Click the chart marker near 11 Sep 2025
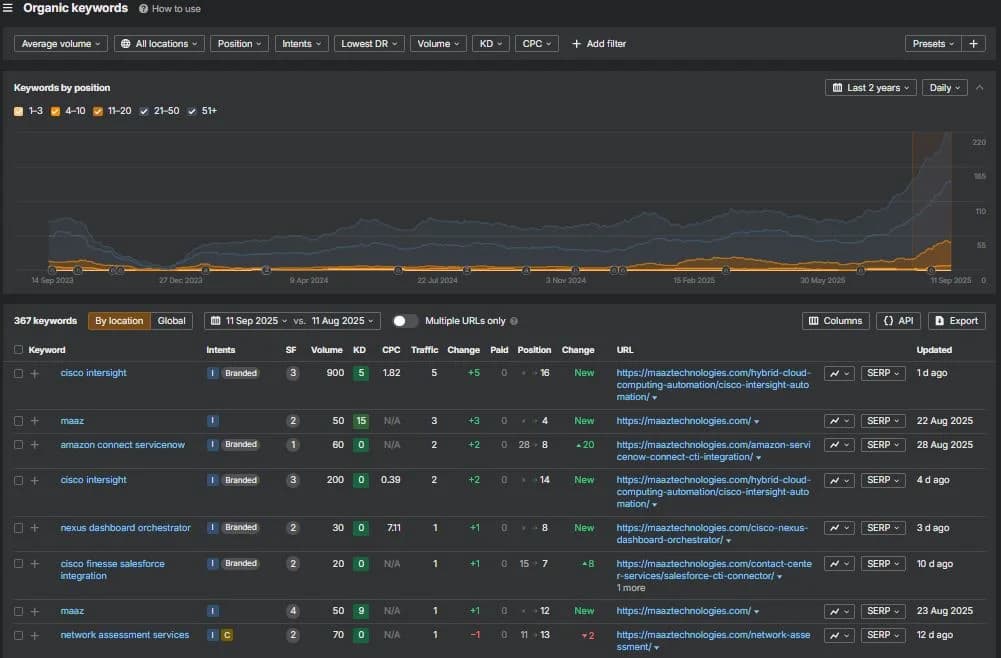The height and width of the screenshot is (658, 1001). (931, 270)
